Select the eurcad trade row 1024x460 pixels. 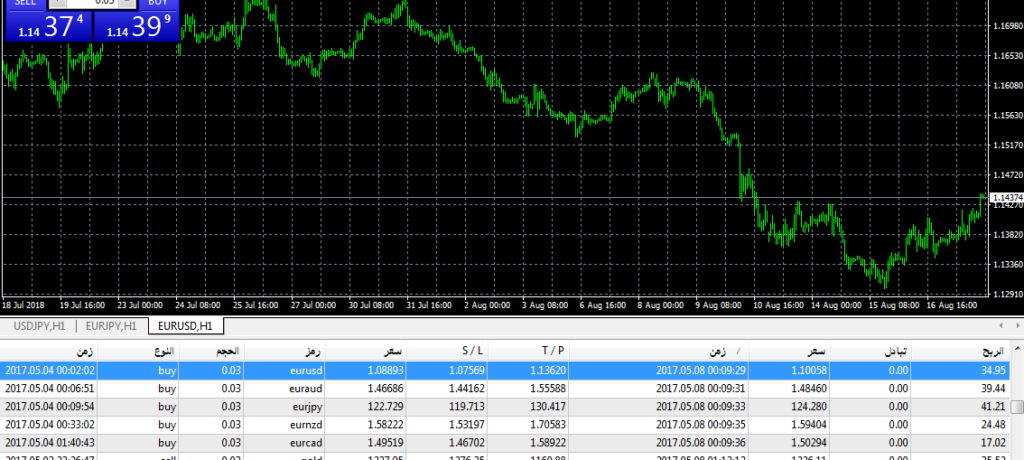[500, 442]
